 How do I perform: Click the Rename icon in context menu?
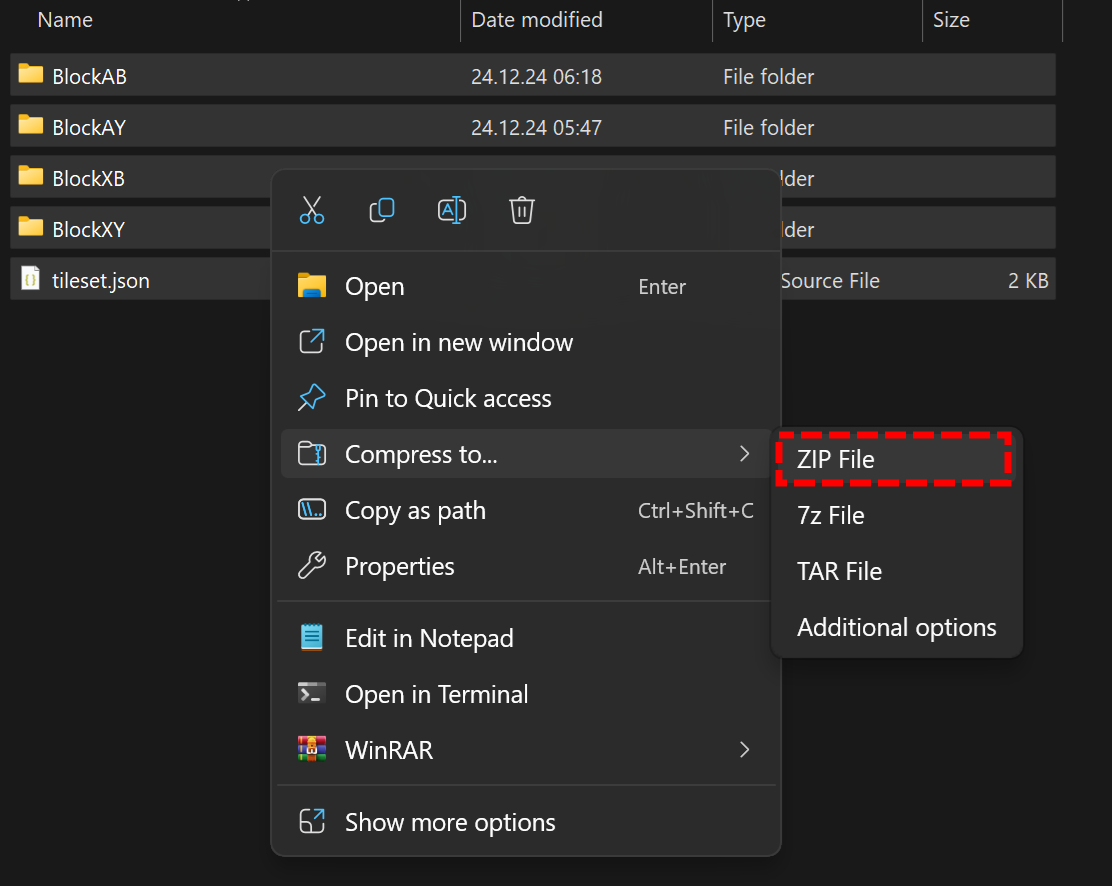point(452,210)
